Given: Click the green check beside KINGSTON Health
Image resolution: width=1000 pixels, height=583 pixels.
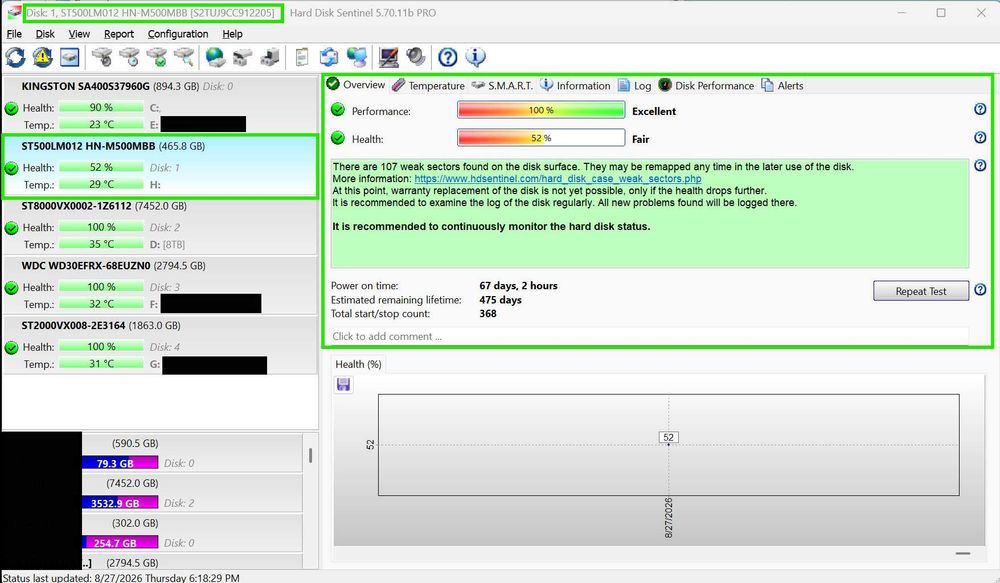Looking at the screenshot, I should point(11,108).
